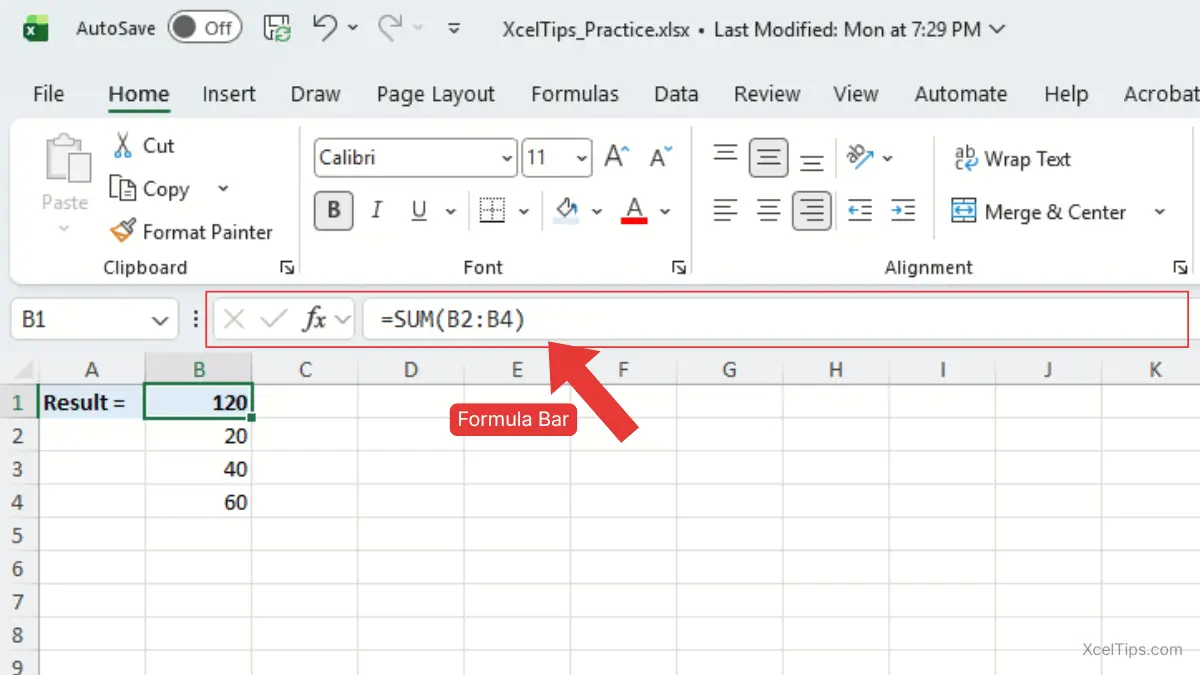This screenshot has width=1200, height=675.
Task: Expand the font size dropdown
Action: click(x=582, y=158)
